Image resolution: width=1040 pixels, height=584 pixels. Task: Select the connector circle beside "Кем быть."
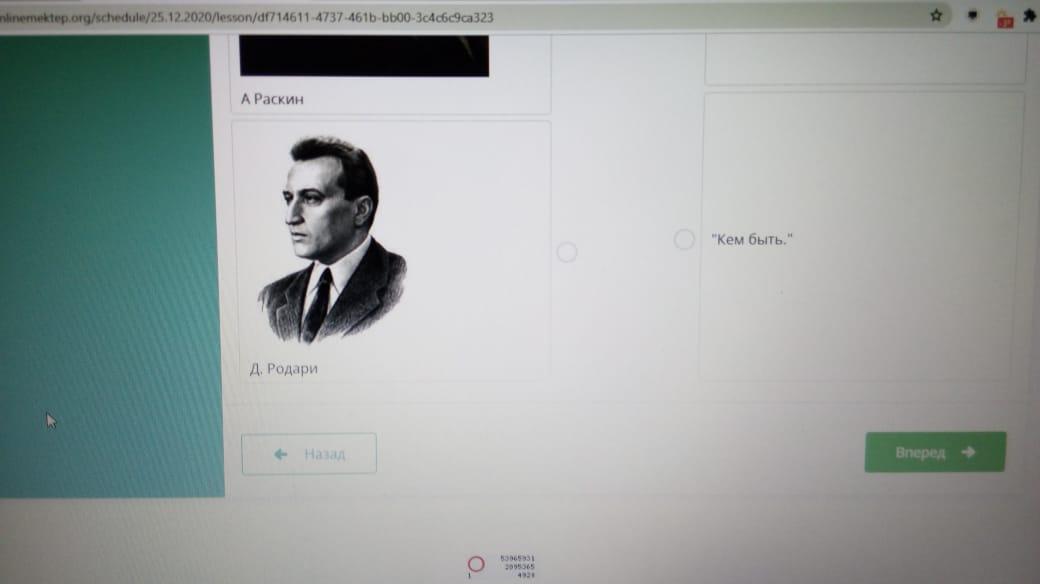(684, 239)
